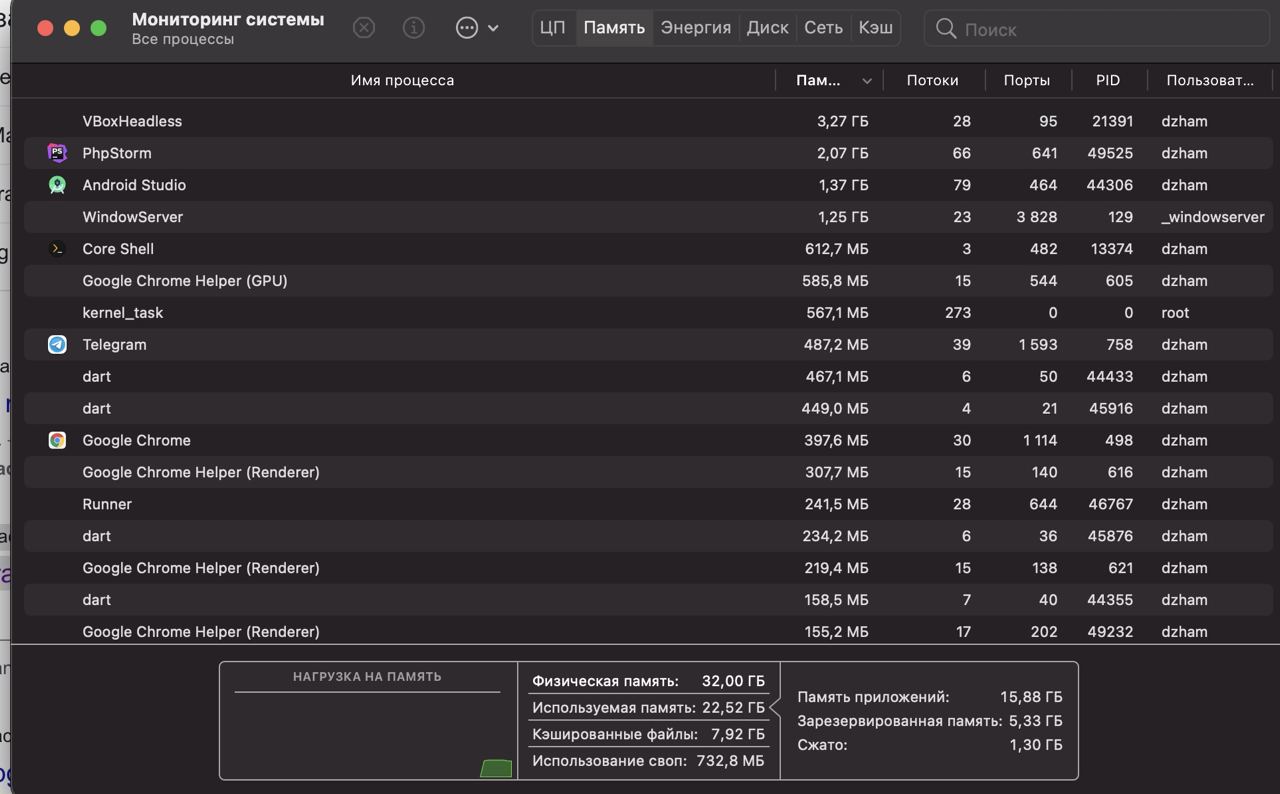Switch to the ЦП tab
The width and height of the screenshot is (1280, 794).
tap(553, 28)
